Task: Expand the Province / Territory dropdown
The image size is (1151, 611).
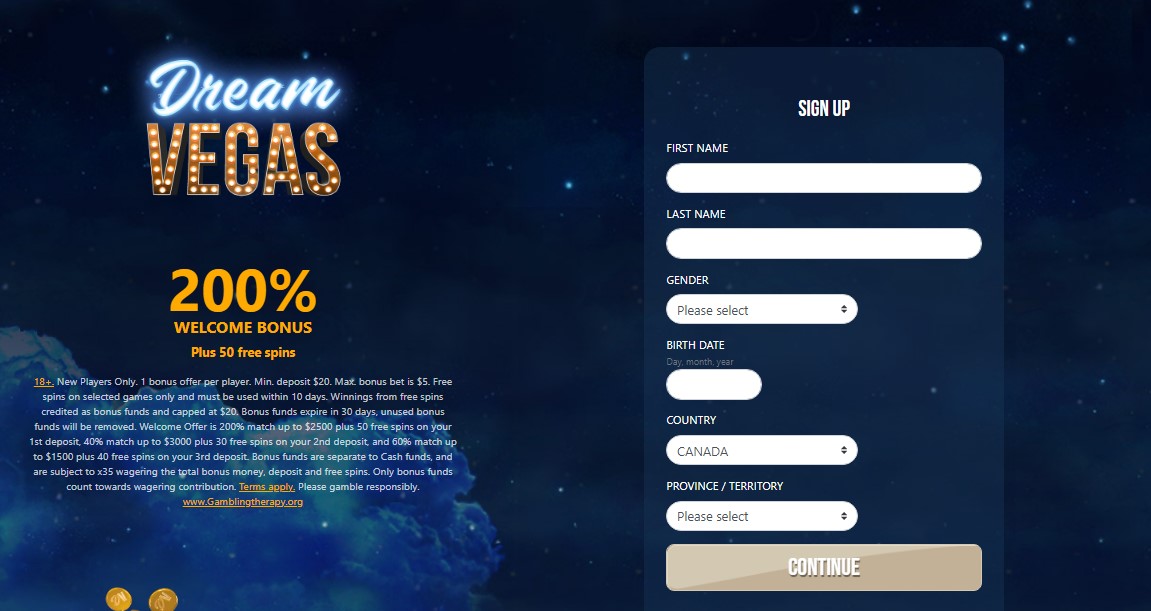Action: [x=761, y=516]
